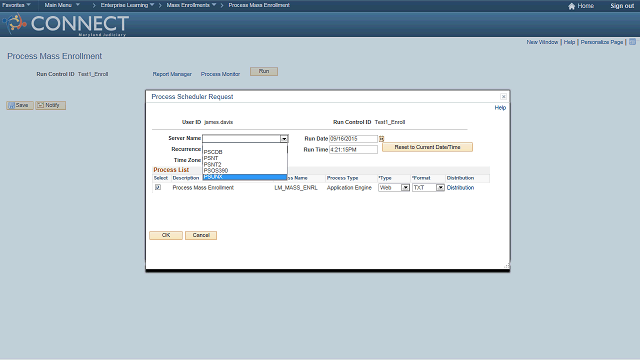Select PSNT2 in the server dropdown list
This screenshot has width=640, height=360.
coord(245,164)
